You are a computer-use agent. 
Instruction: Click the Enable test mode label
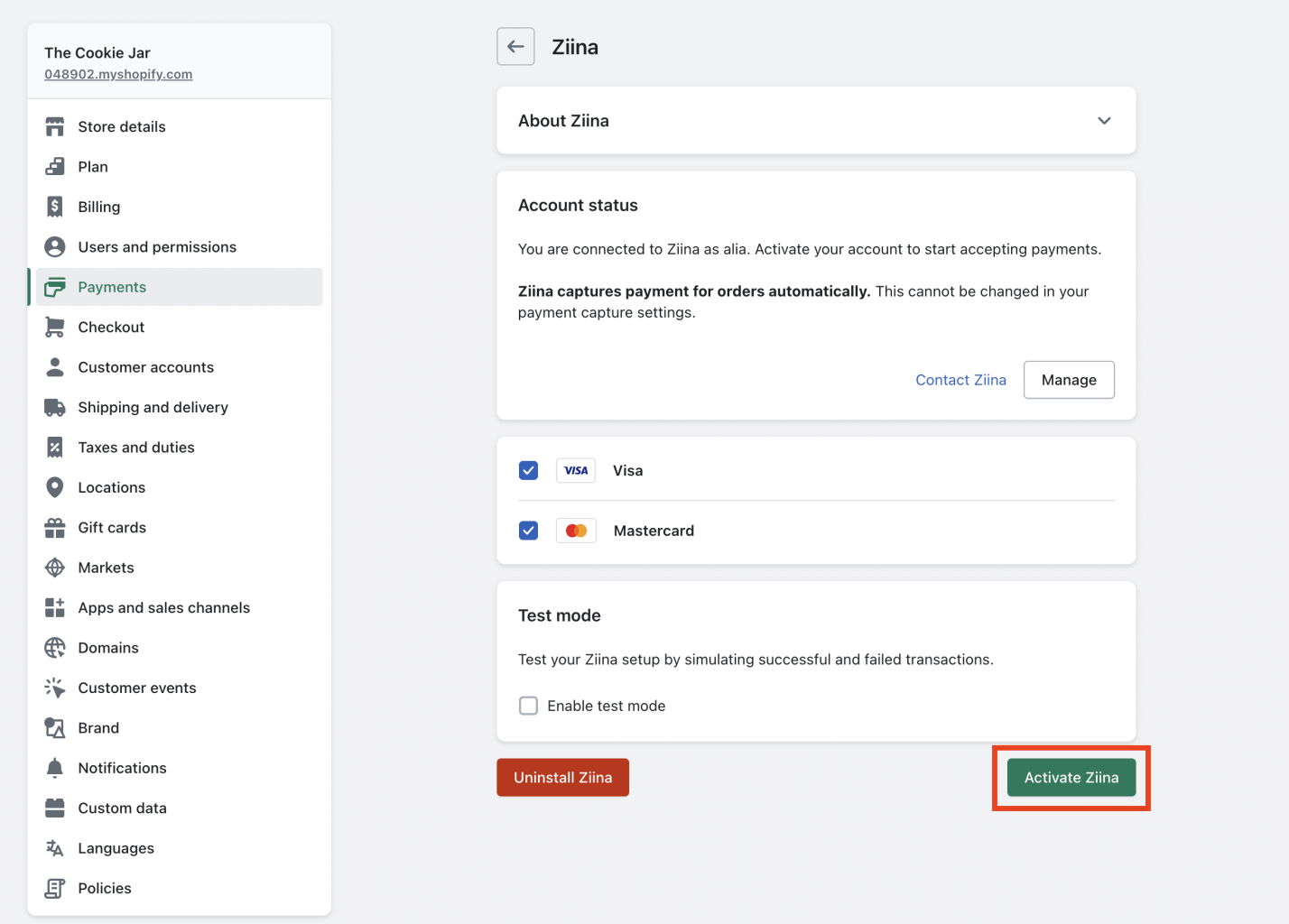[607, 706]
